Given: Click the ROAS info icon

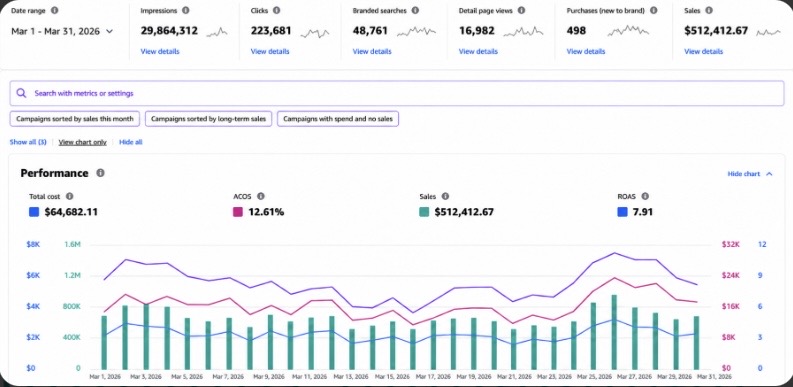Looking at the screenshot, I should (x=645, y=196).
